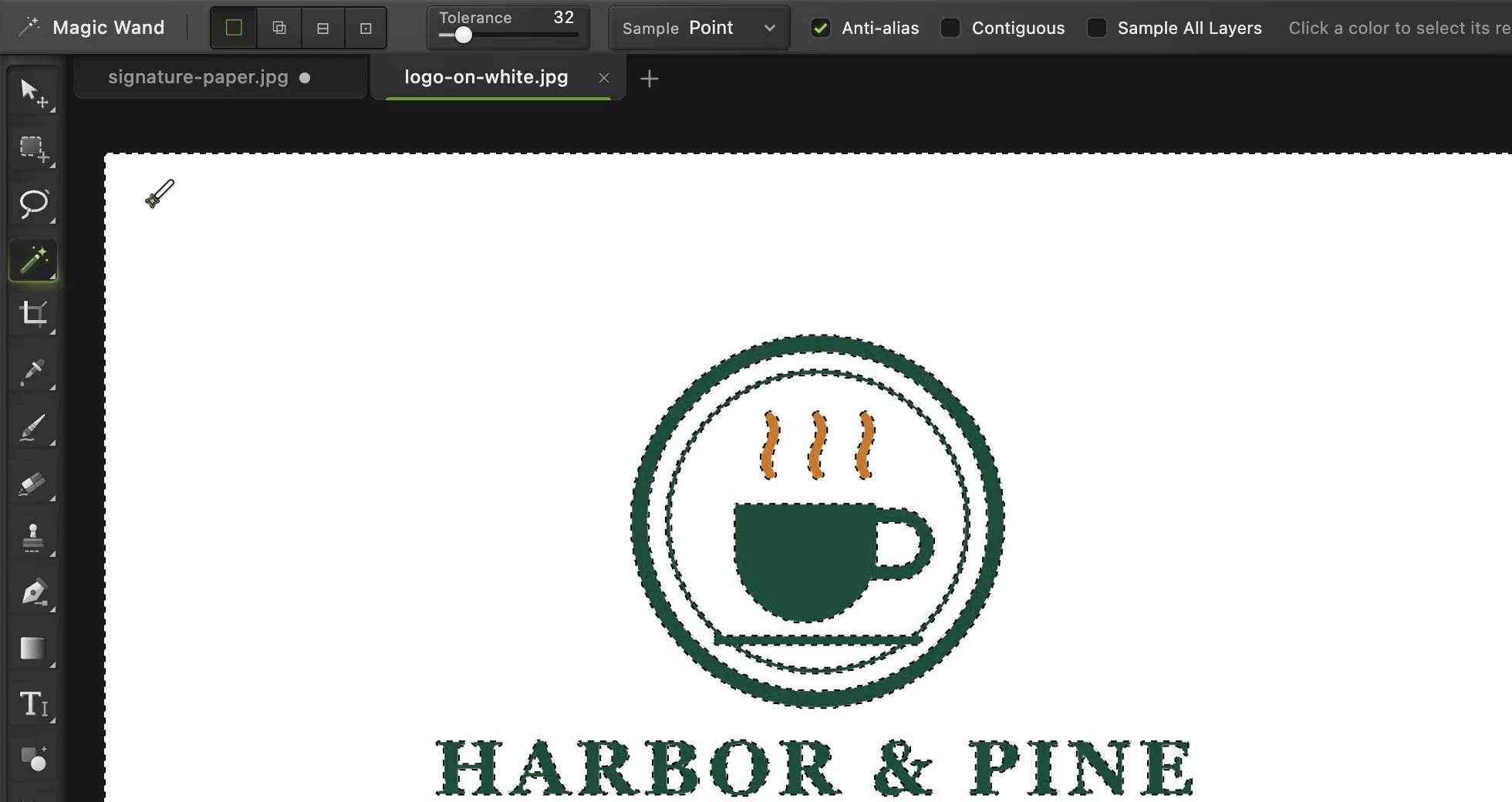Select the Pen tool
Image resolution: width=1512 pixels, height=802 pixels.
click(x=33, y=593)
